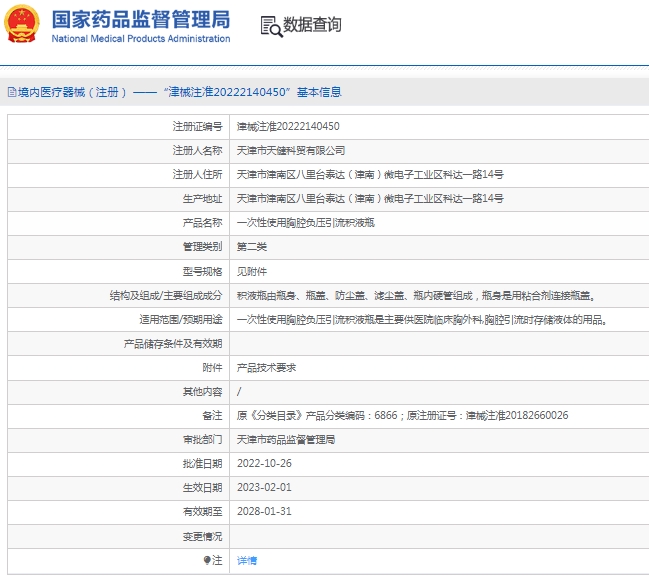
Task: Select registration number value 津械注准20222140450
Action: [288, 126]
